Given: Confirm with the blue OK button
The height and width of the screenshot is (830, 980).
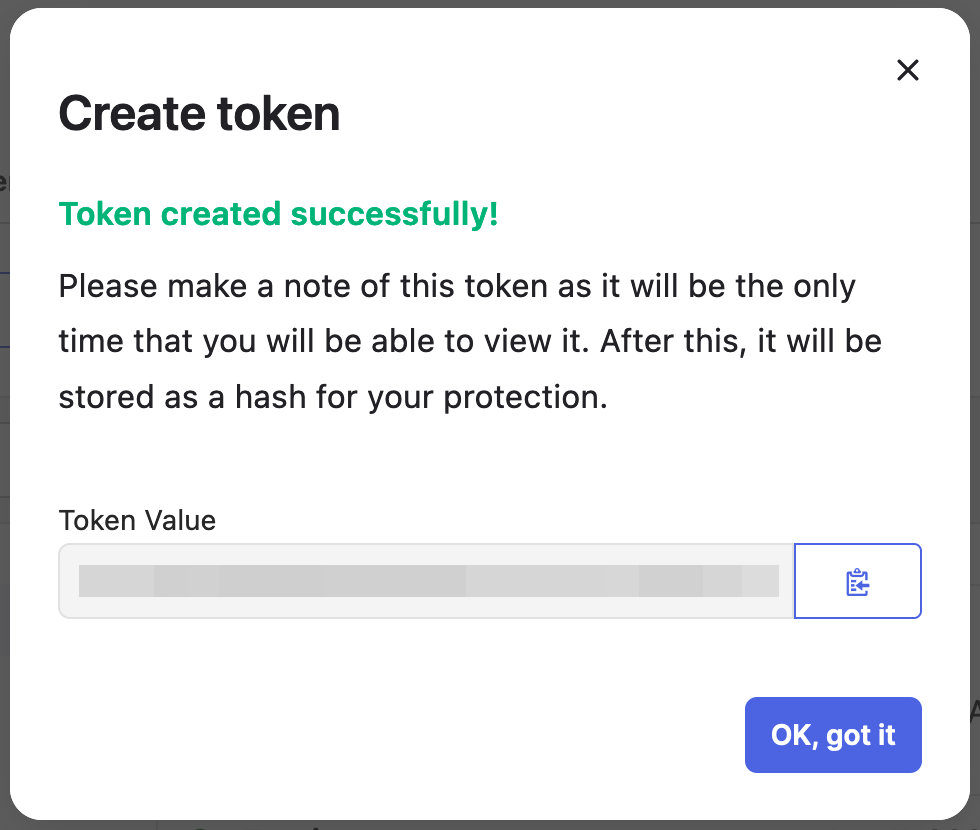Looking at the screenshot, I should pyautogui.click(x=833, y=735).
